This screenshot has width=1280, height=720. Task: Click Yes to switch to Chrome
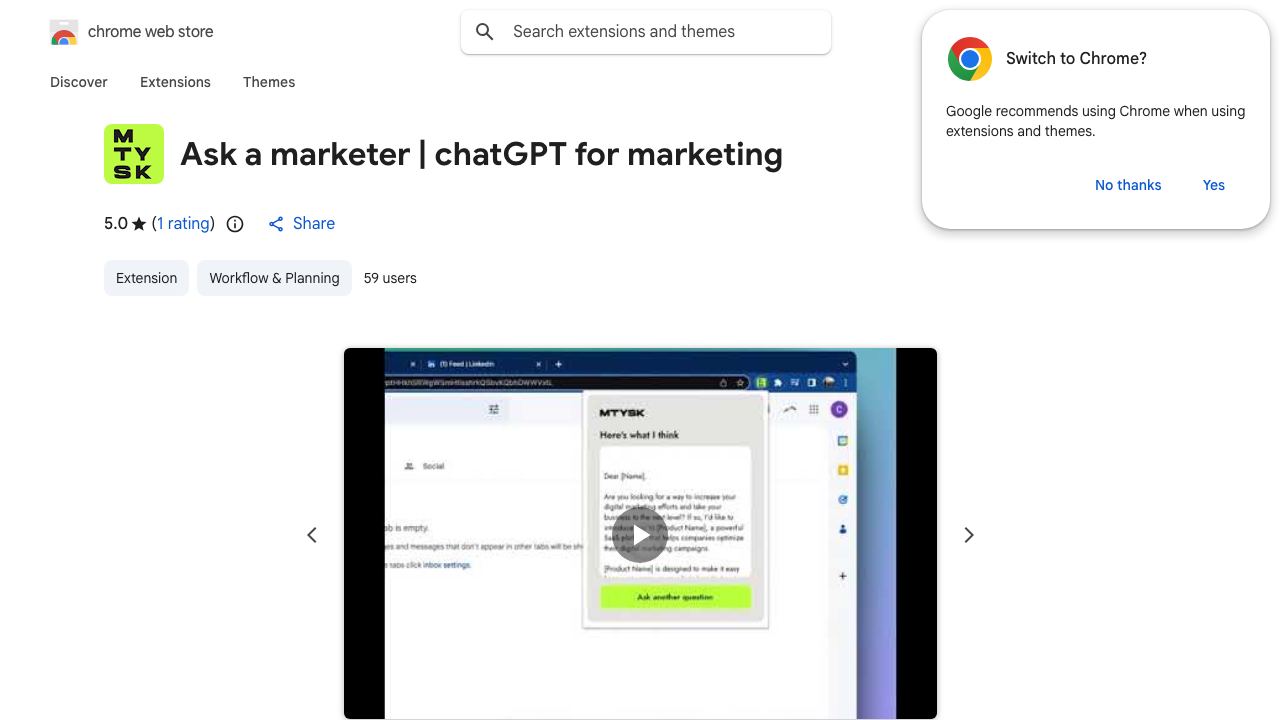click(1214, 185)
